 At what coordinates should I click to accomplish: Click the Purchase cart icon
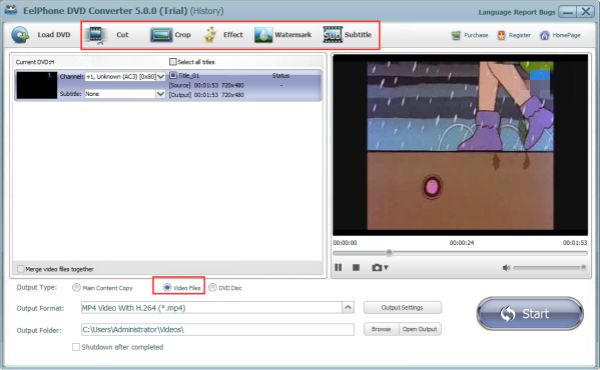click(456, 36)
